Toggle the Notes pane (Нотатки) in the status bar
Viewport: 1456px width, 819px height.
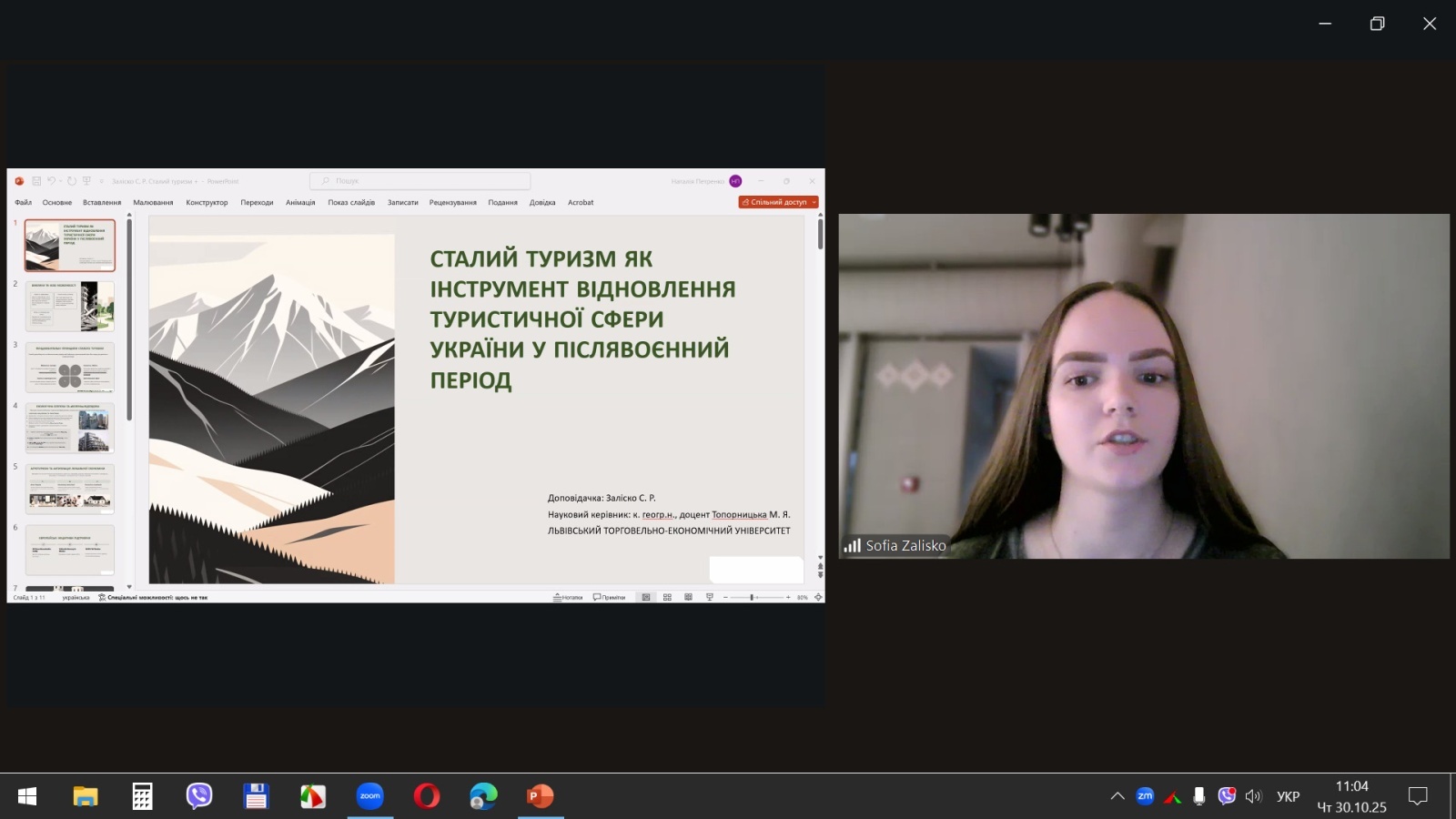(568, 597)
